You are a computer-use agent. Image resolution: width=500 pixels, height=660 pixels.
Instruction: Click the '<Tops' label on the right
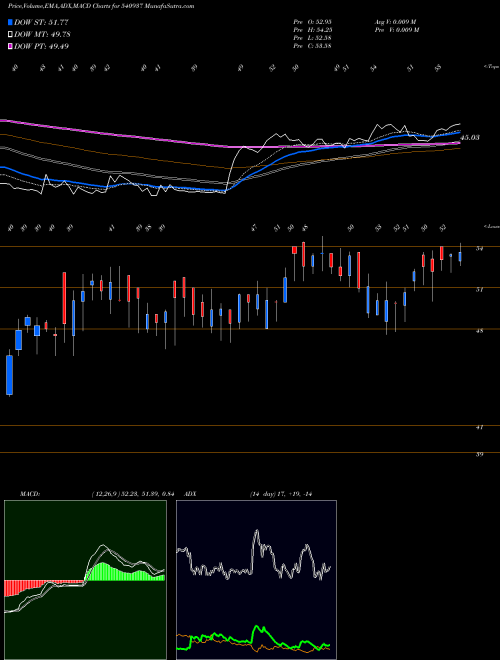pos(492,67)
